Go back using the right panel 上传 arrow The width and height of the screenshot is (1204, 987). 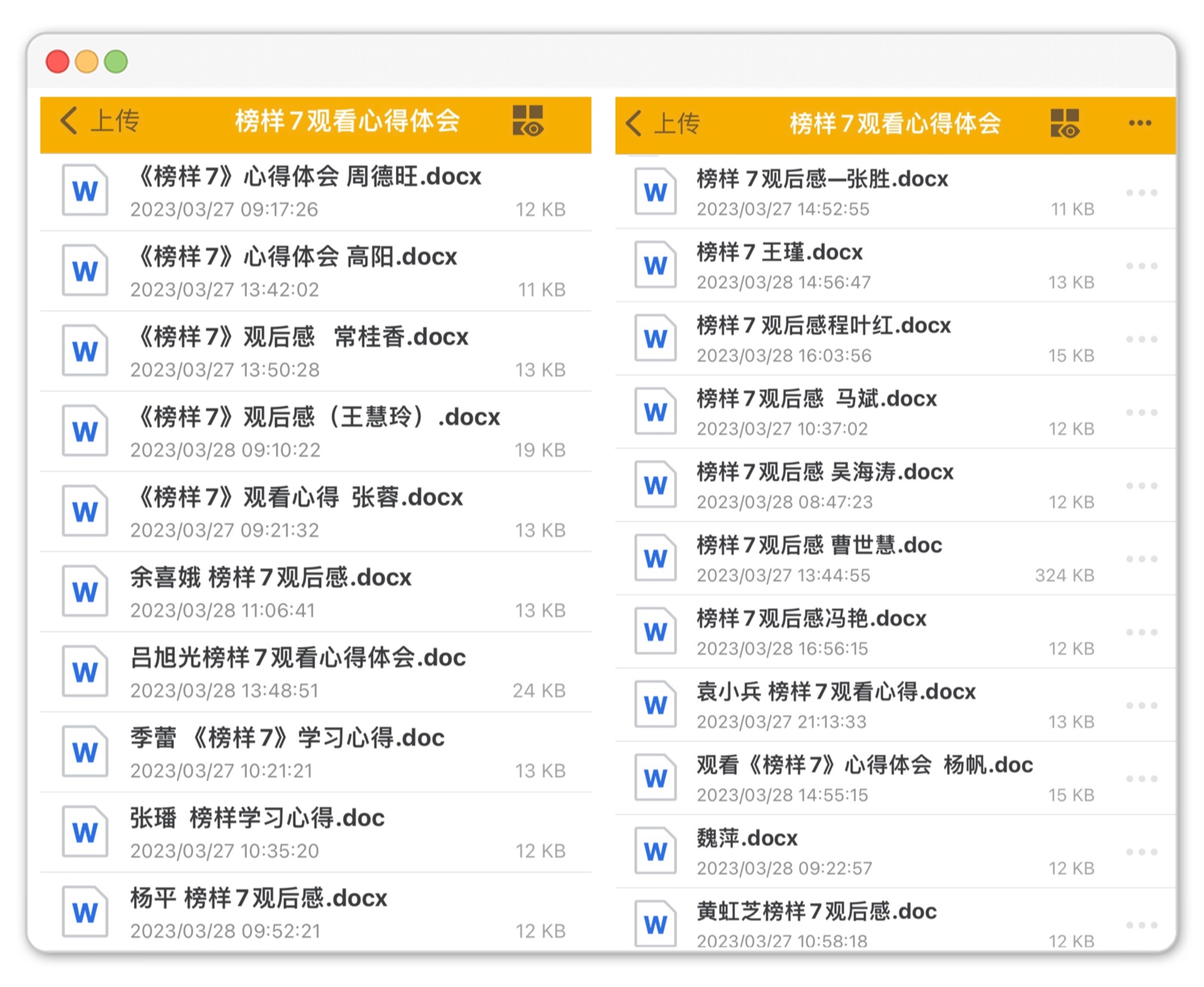(x=634, y=123)
